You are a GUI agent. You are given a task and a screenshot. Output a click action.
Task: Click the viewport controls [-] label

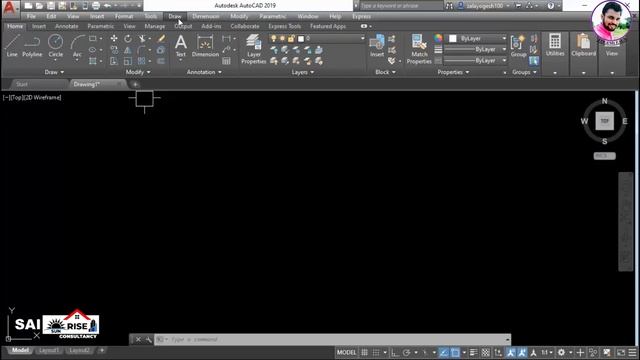6,98
